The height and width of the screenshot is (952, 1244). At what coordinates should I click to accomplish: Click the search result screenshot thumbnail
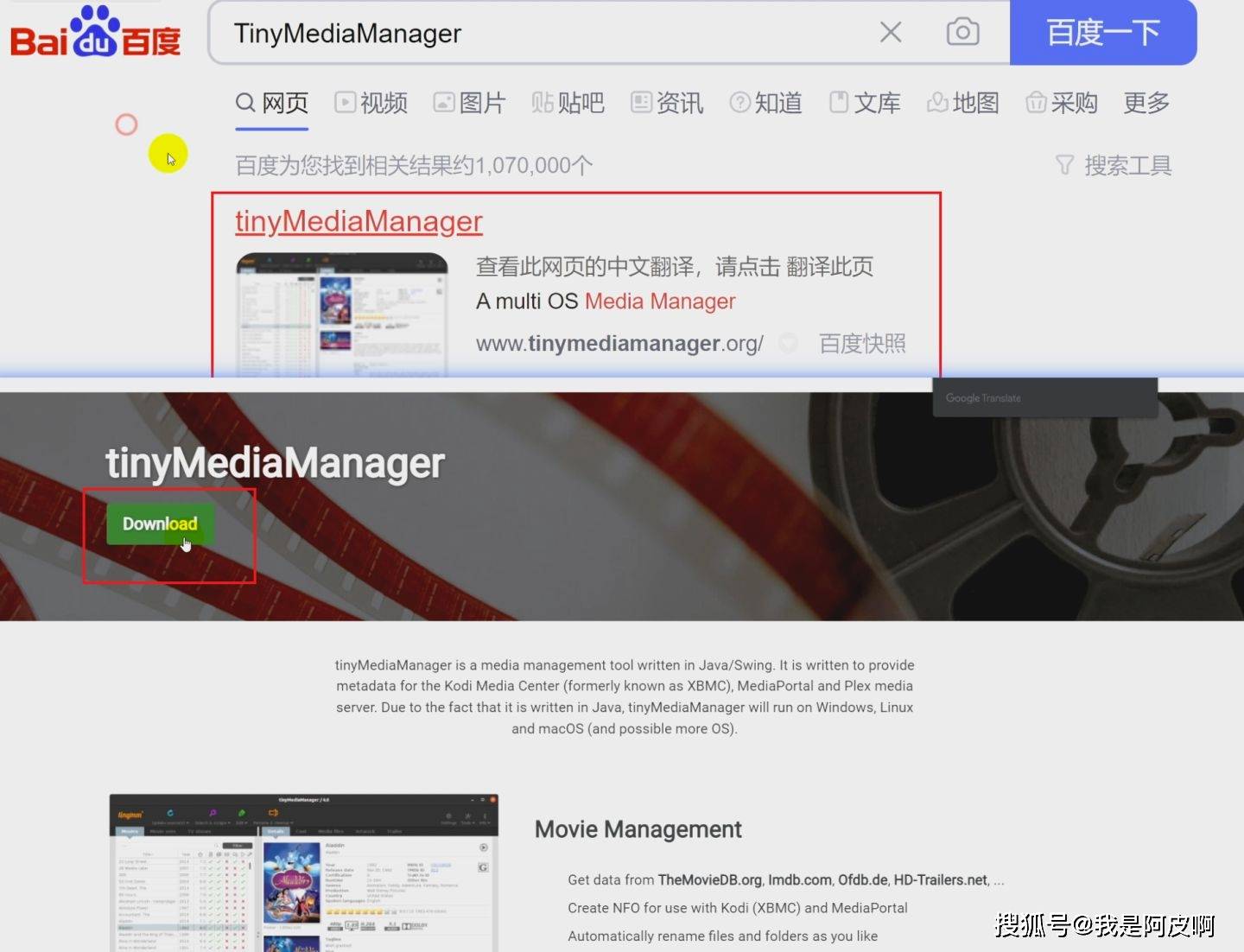(342, 314)
